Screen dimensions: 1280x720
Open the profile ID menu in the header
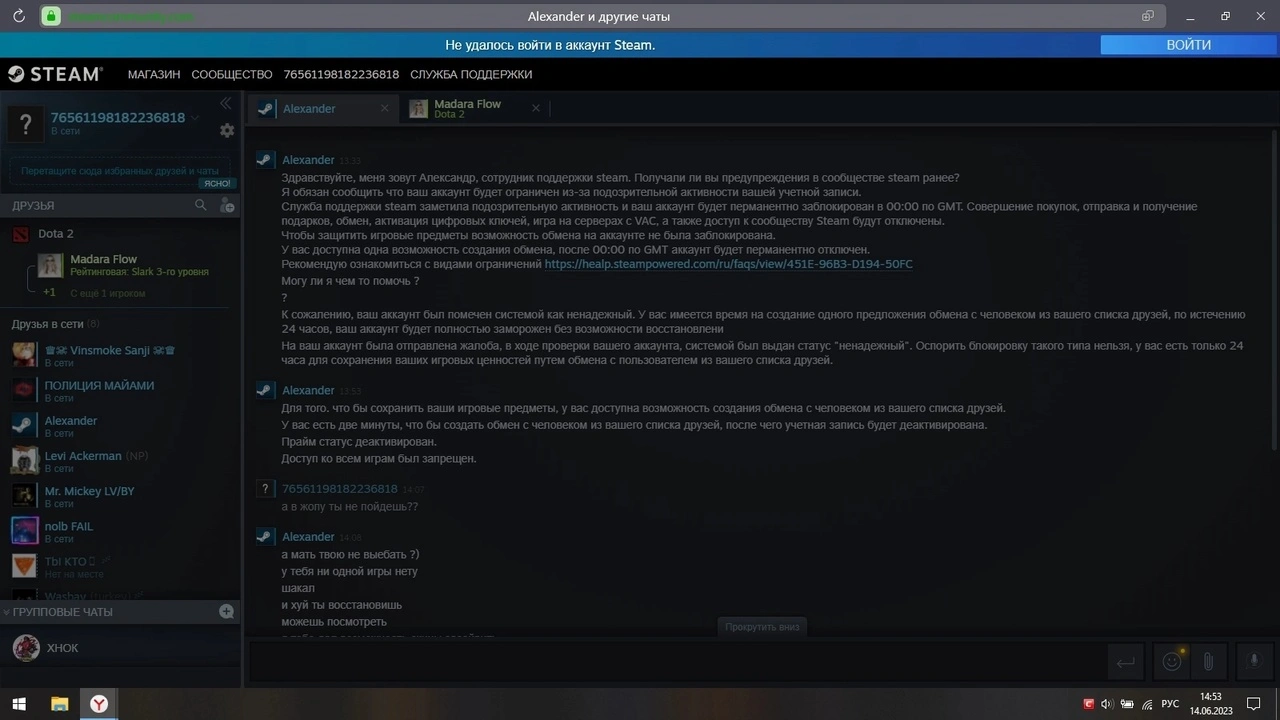coord(341,74)
